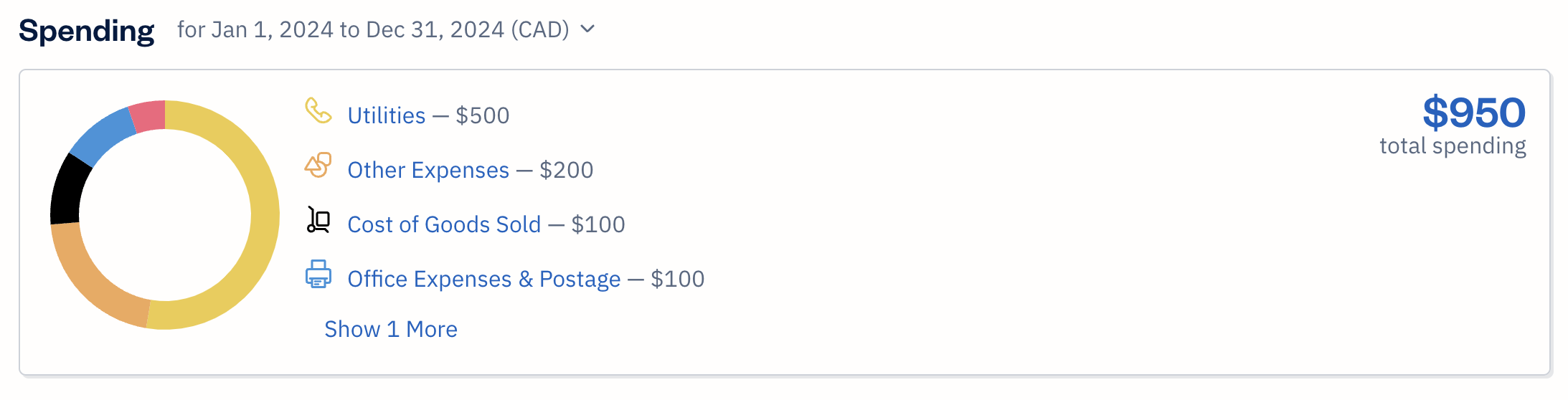Click the Other Expenses shapes icon

click(318, 166)
